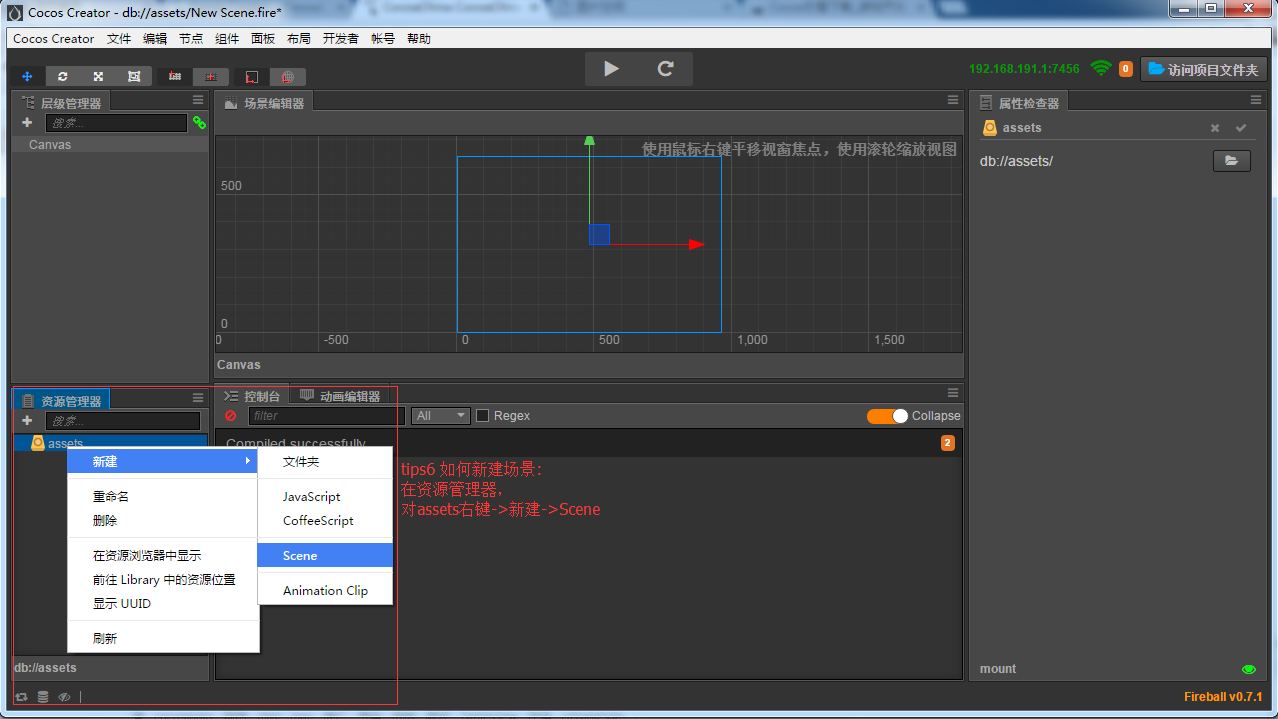
Task: Switch to the 层级管理器 tab
Action: tap(62, 103)
